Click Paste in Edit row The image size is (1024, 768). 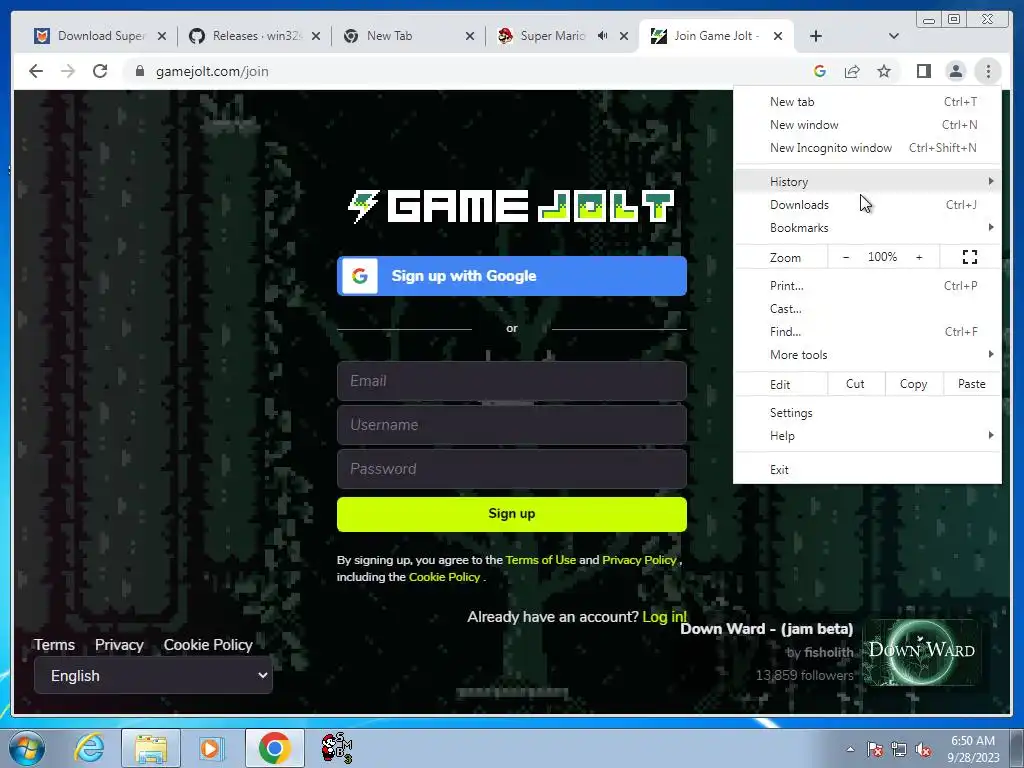972,384
